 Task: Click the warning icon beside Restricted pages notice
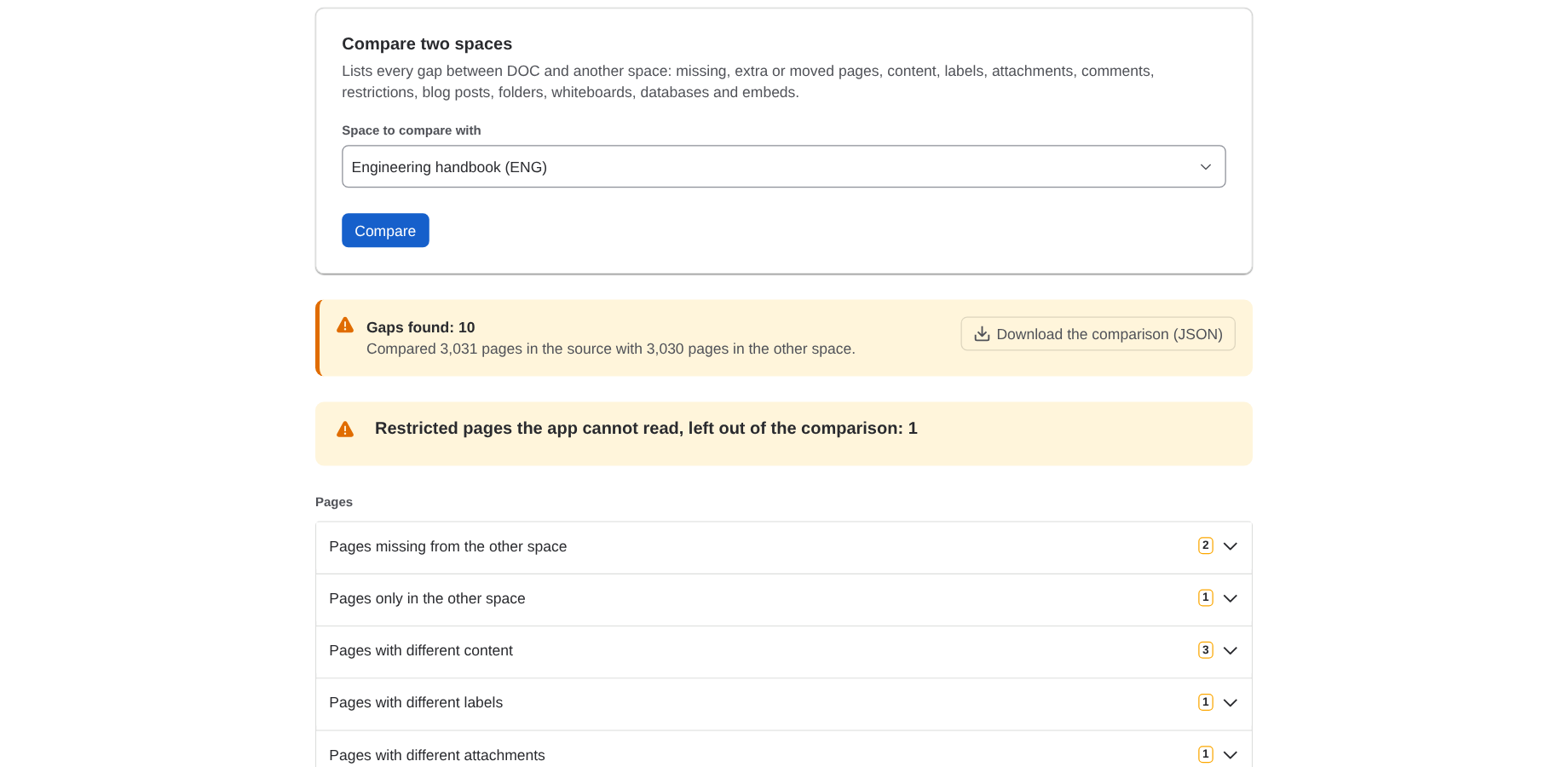[345, 430]
